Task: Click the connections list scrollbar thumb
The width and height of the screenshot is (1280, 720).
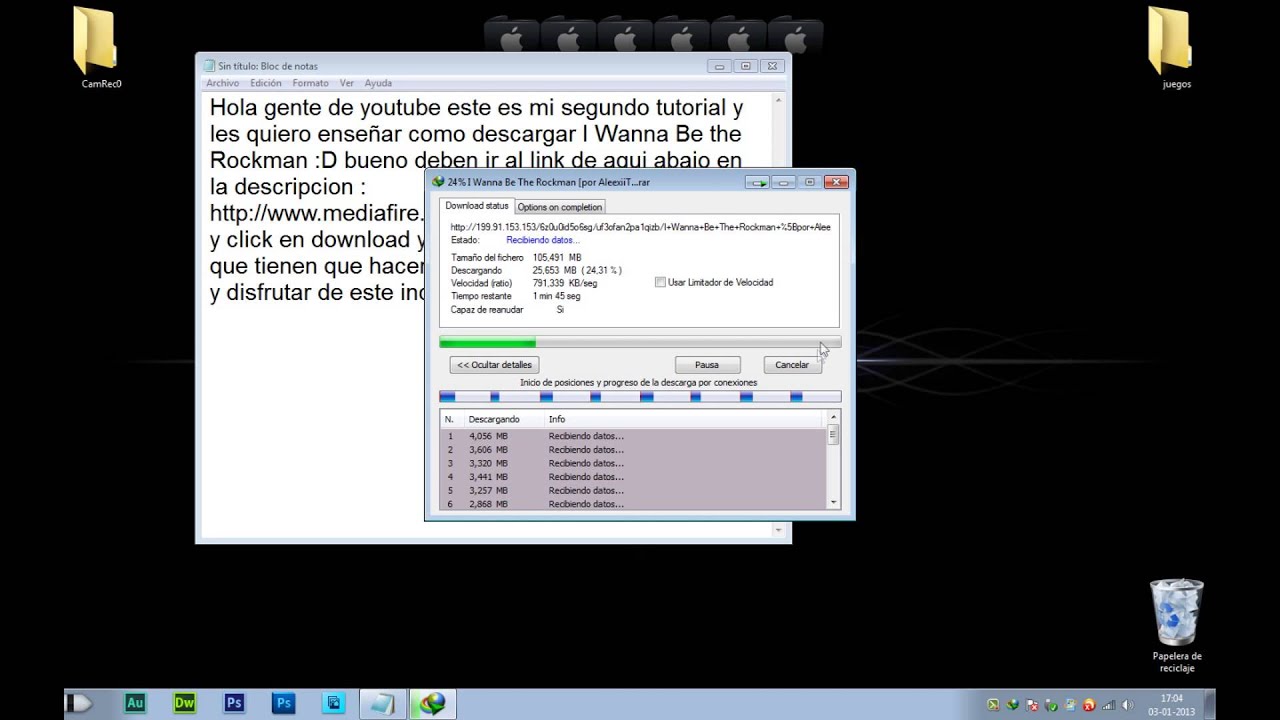Action: click(833, 435)
